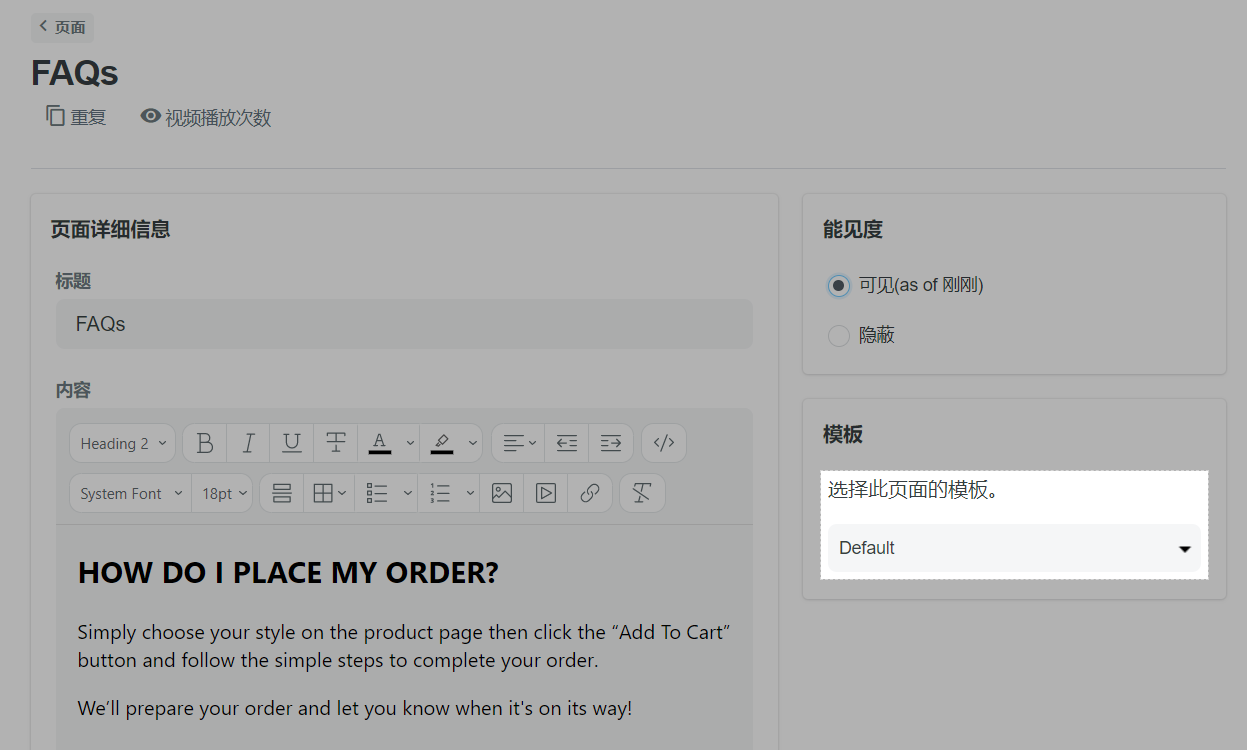Click the FAQs page heading
The width and height of the screenshot is (1247, 750).
tap(75, 72)
